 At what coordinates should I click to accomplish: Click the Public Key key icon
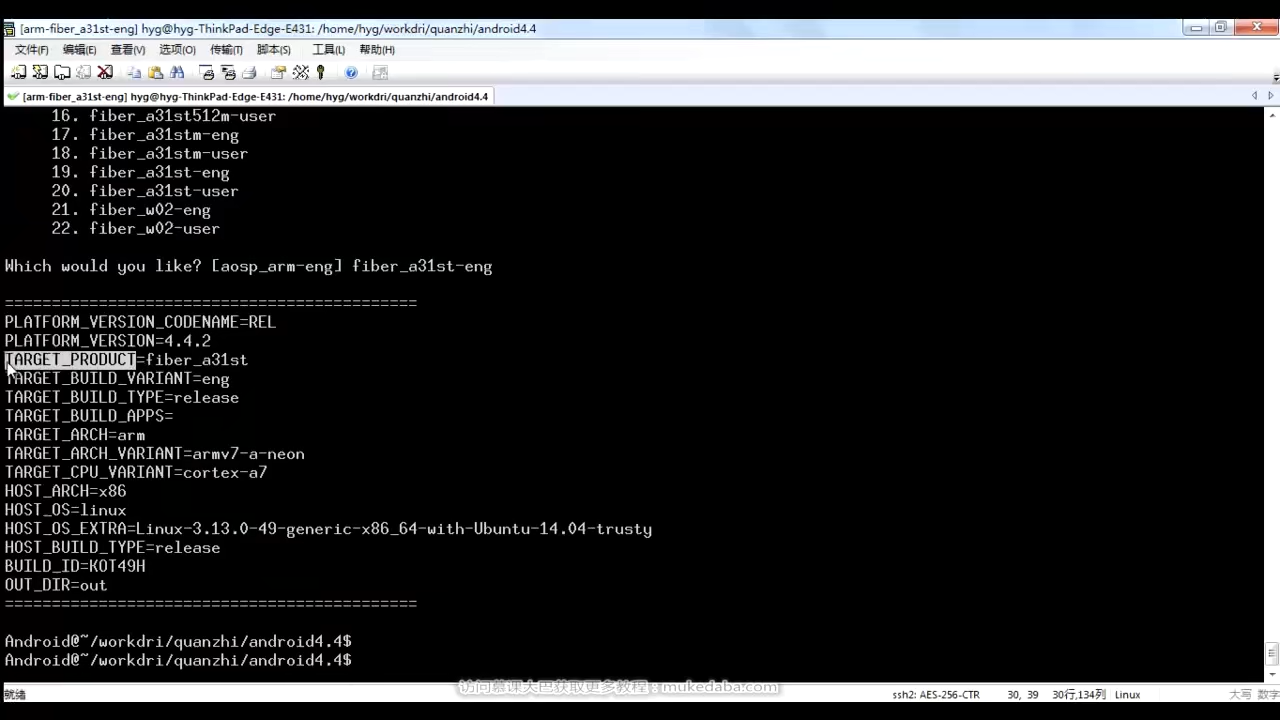coord(321,72)
